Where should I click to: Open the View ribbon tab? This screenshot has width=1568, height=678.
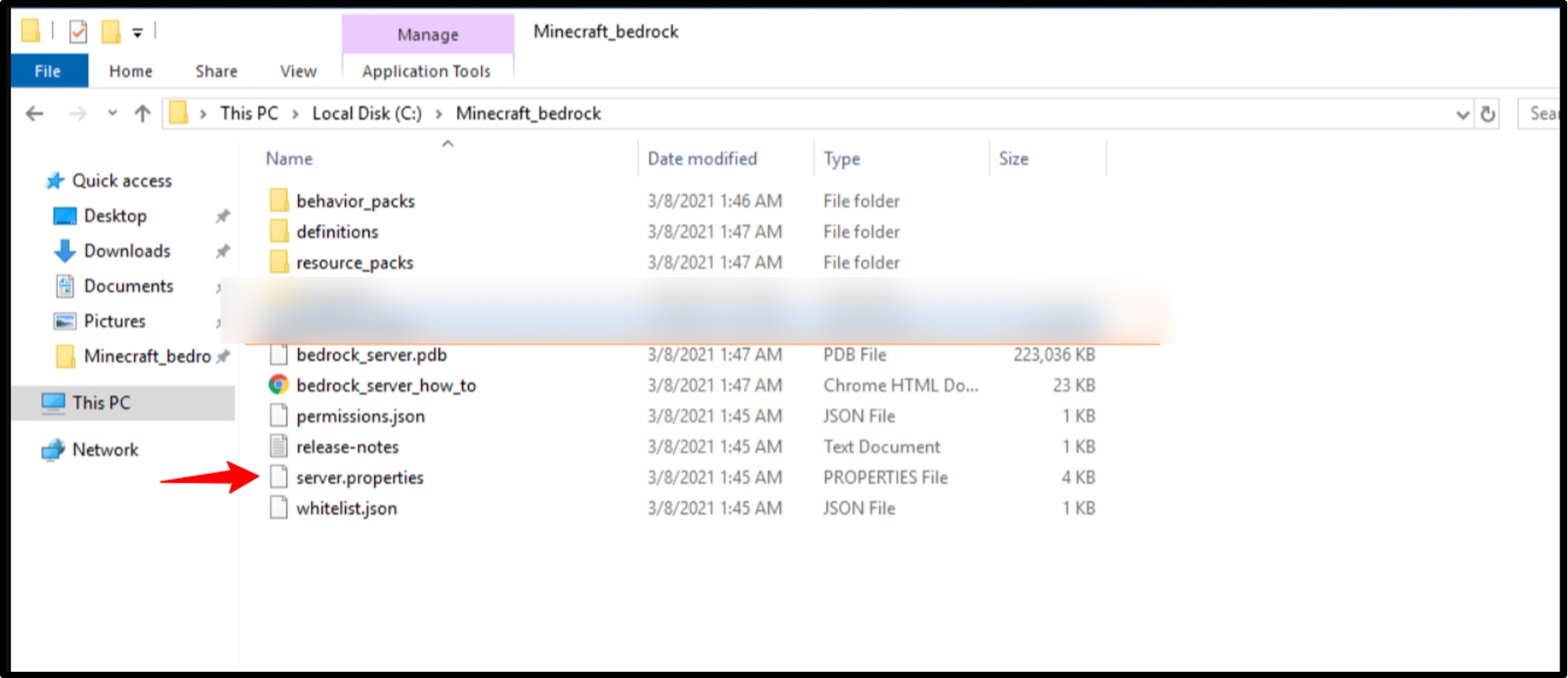(x=298, y=71)
